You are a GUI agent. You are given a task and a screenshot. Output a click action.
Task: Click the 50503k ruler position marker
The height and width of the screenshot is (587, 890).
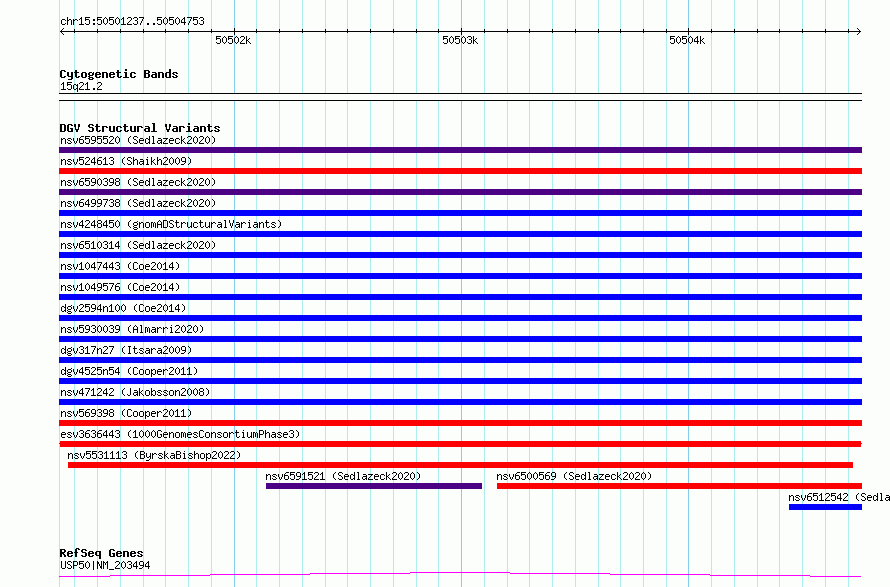(x=460, y=40)
